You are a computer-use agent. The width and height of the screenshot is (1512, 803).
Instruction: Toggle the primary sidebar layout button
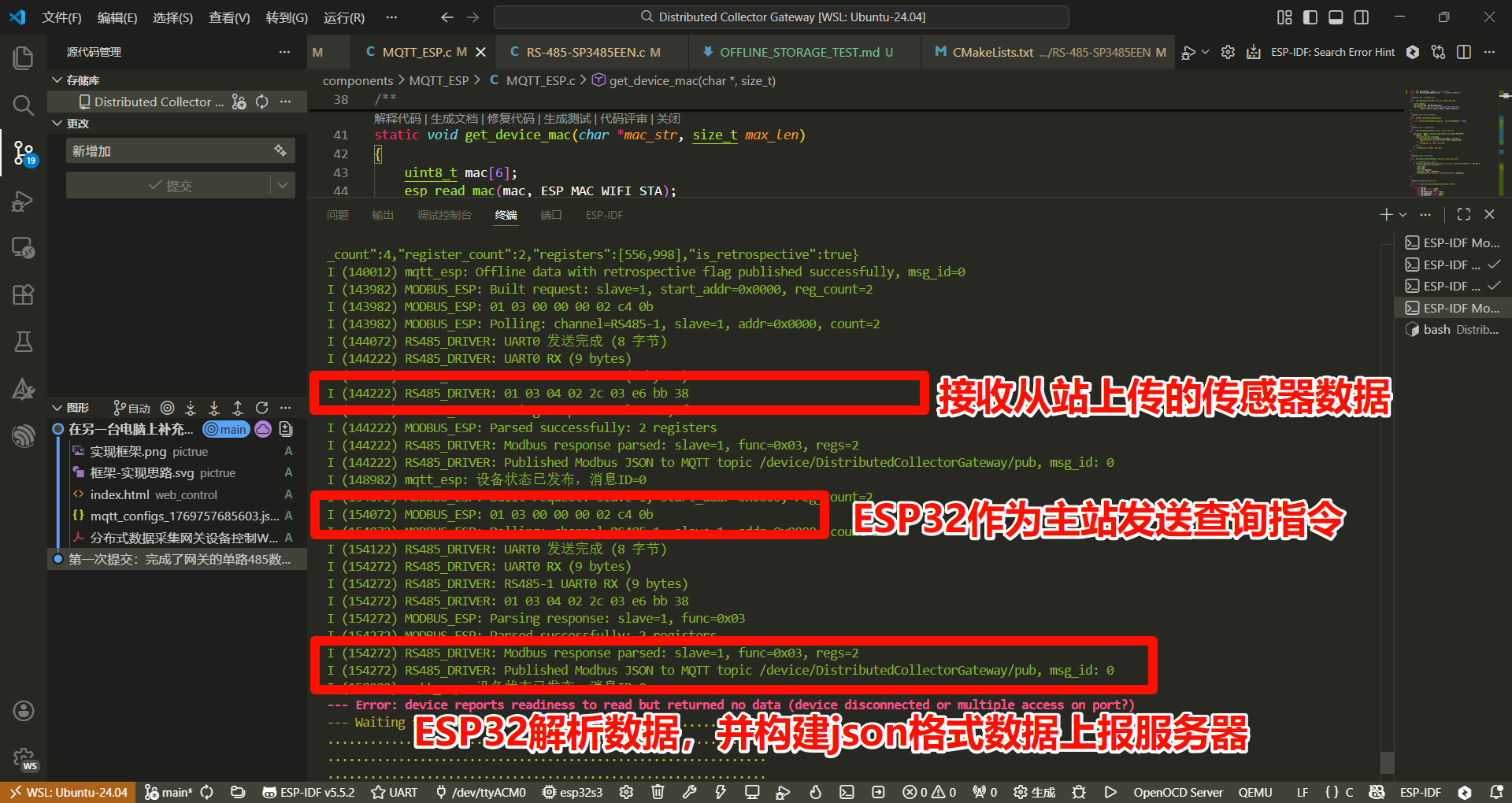click(1310, 17)
